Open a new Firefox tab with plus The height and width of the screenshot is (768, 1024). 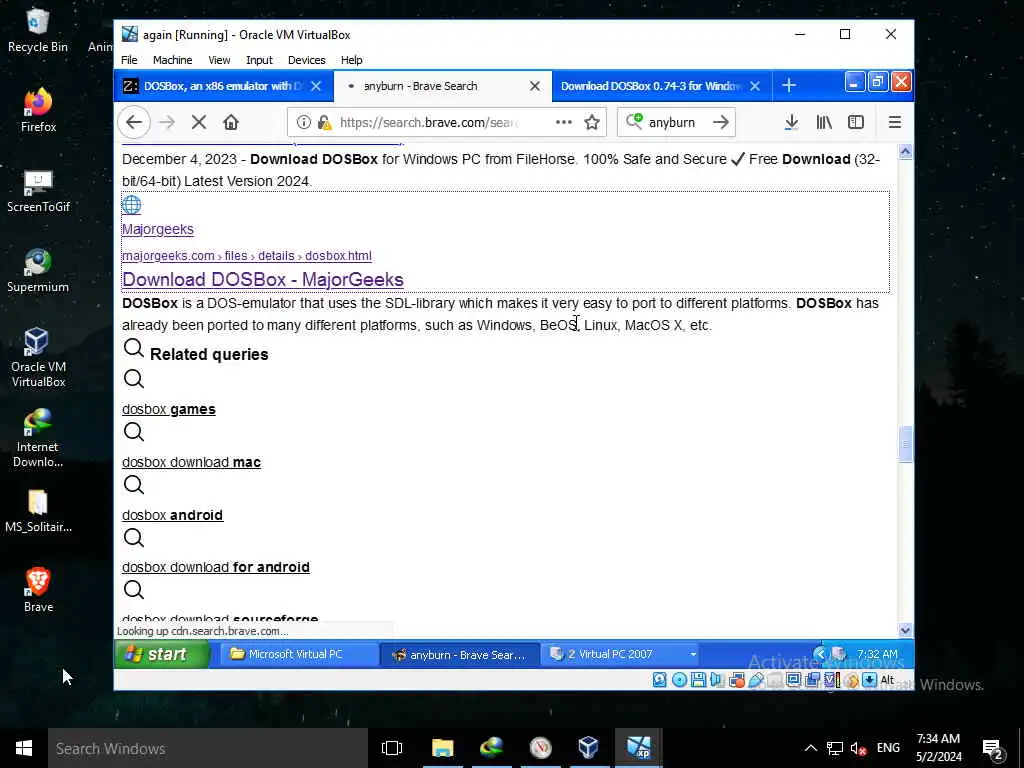coord(789,86)
